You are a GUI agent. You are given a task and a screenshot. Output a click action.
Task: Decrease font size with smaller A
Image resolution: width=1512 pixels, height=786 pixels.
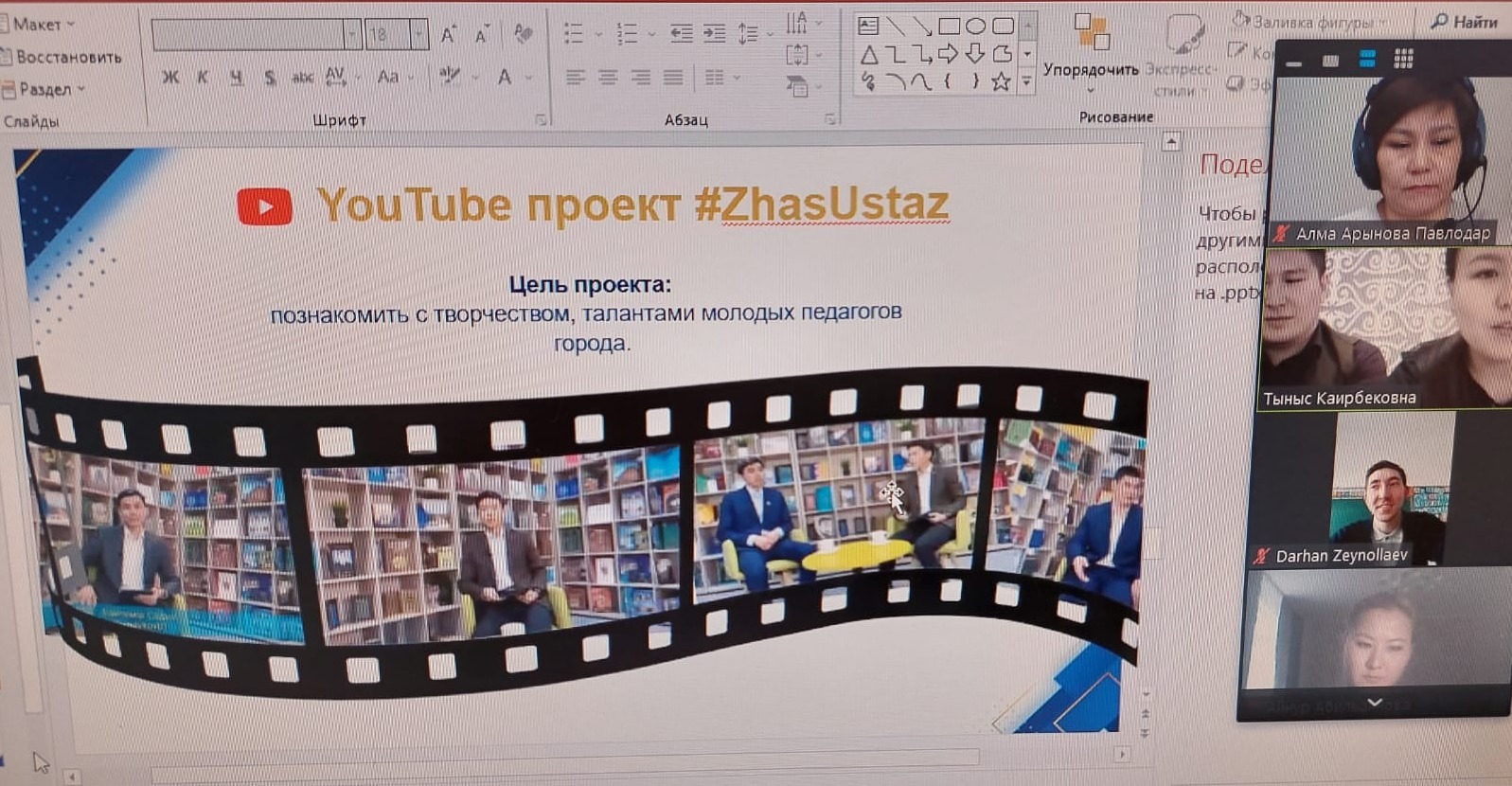coord(481,36)
